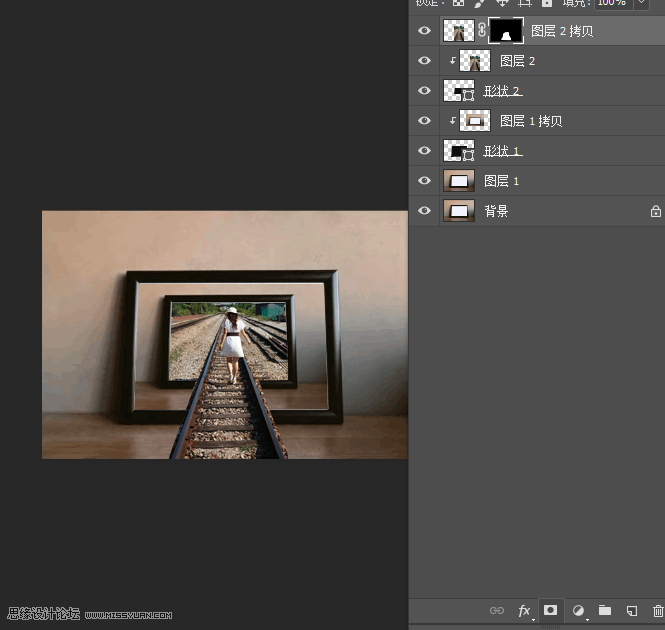Delete layer trash icon
Image resolution: width=665 pixels, height=630 pixels.
point(658,610)
